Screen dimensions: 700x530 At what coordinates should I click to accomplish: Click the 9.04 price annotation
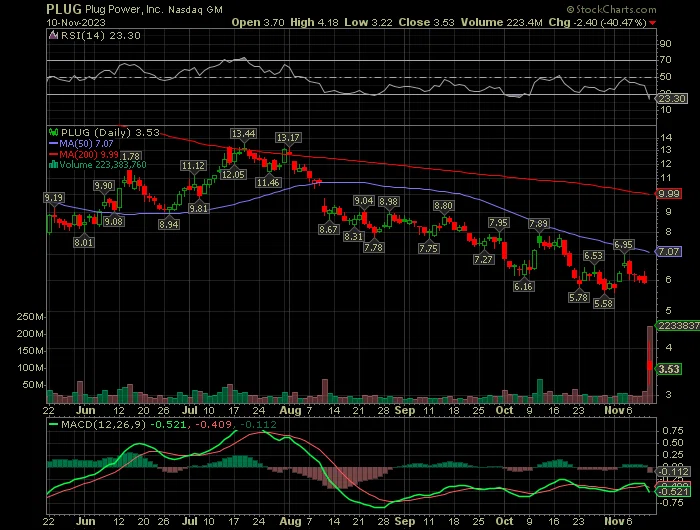point(363,201)
